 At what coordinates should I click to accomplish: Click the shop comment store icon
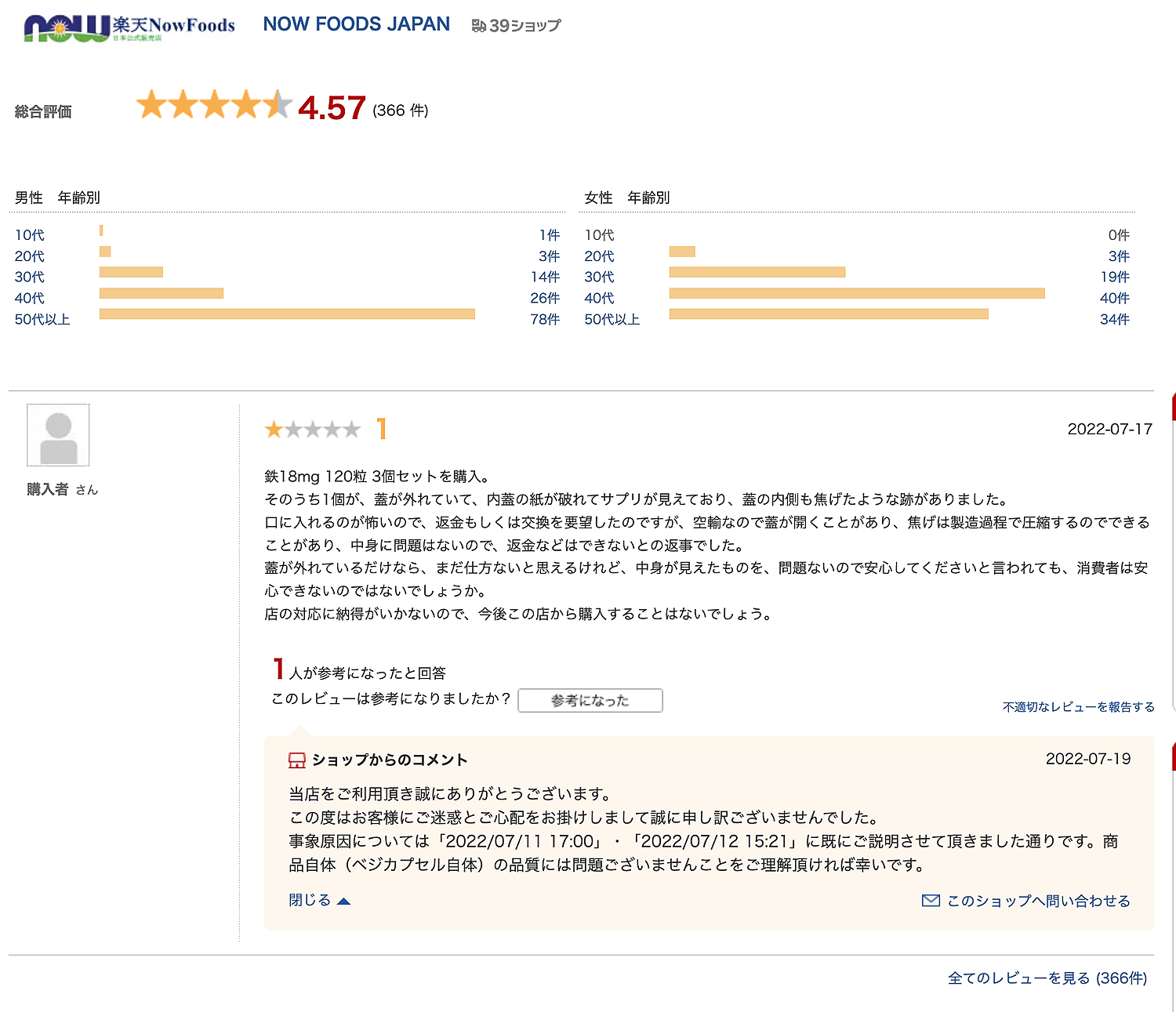(x=297, y=760)
